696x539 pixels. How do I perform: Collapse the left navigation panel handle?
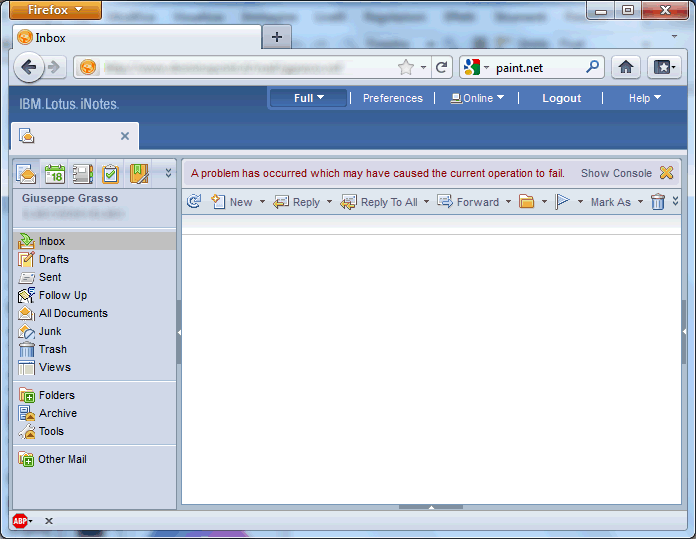[179, 332]
